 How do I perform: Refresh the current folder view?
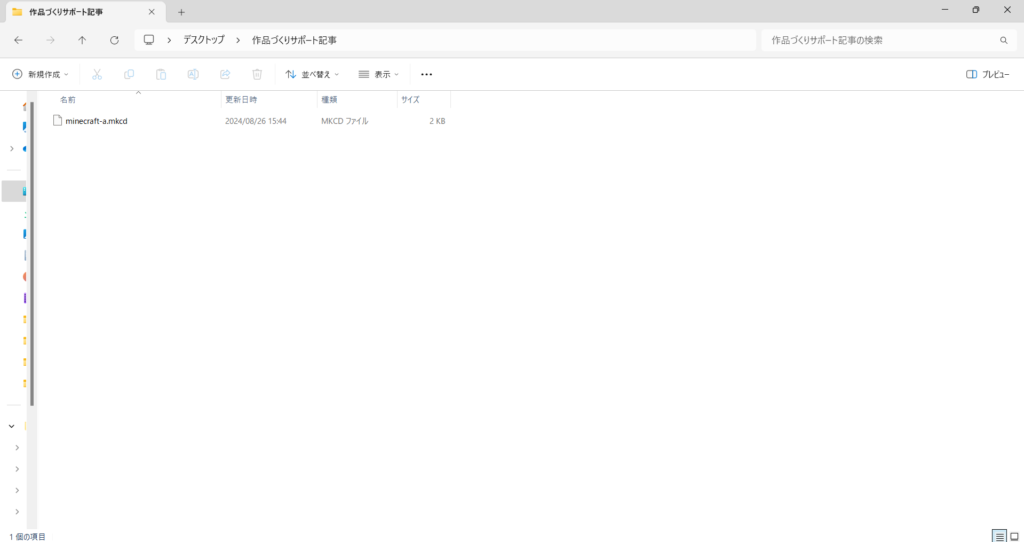point(114,40)
